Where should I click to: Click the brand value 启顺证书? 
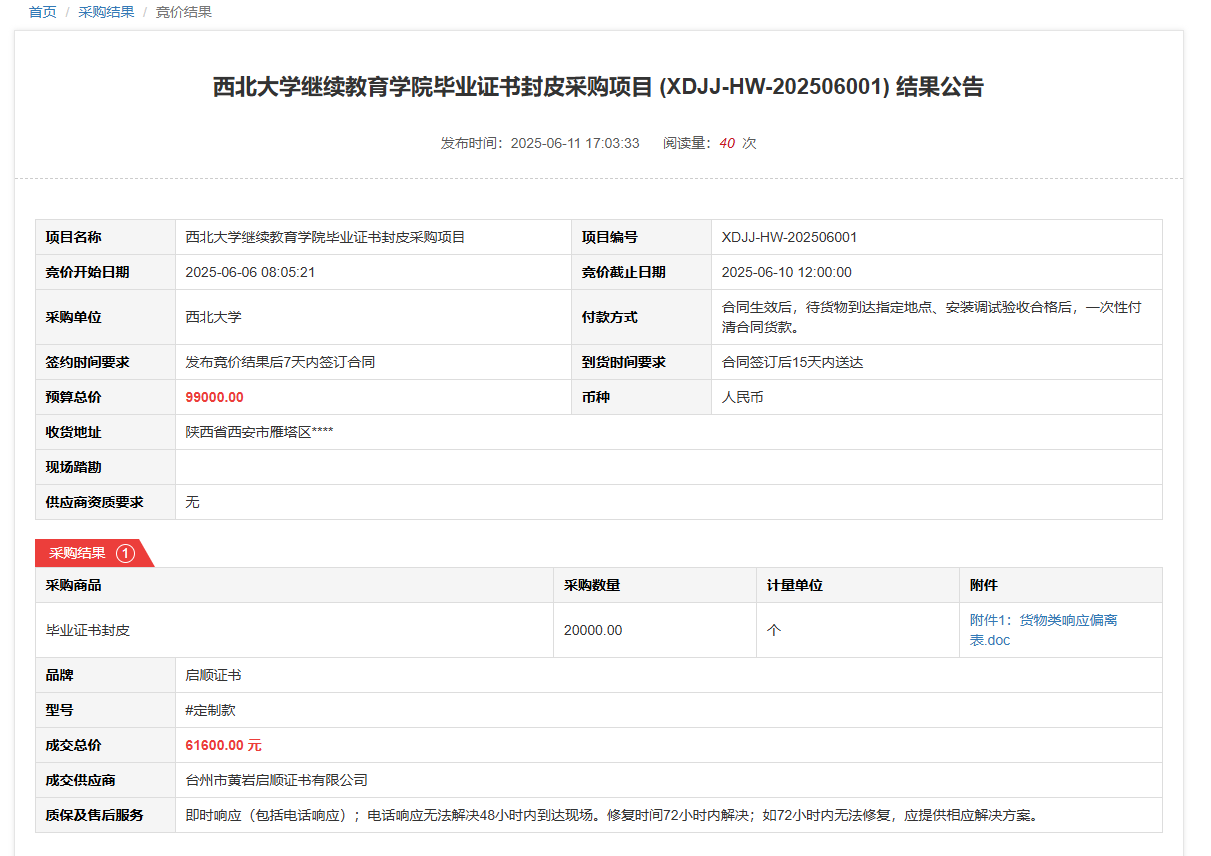coord(213,675)
